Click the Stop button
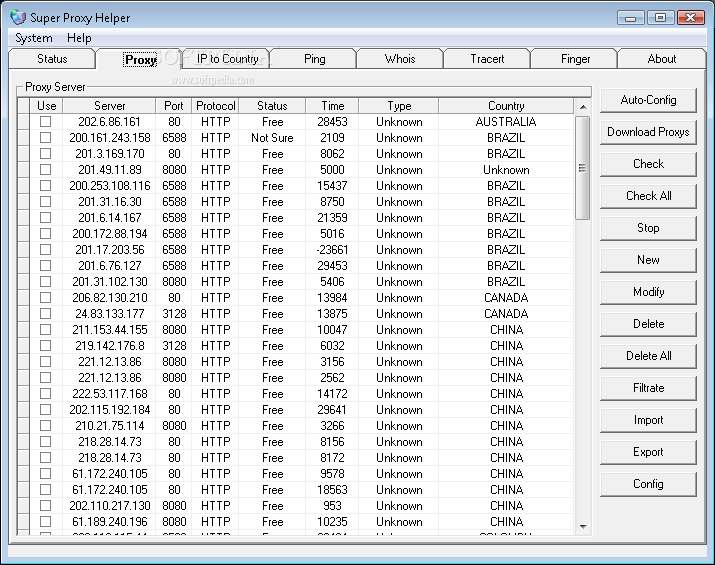This screenshot has height=565, width=715. coord(648,228)
